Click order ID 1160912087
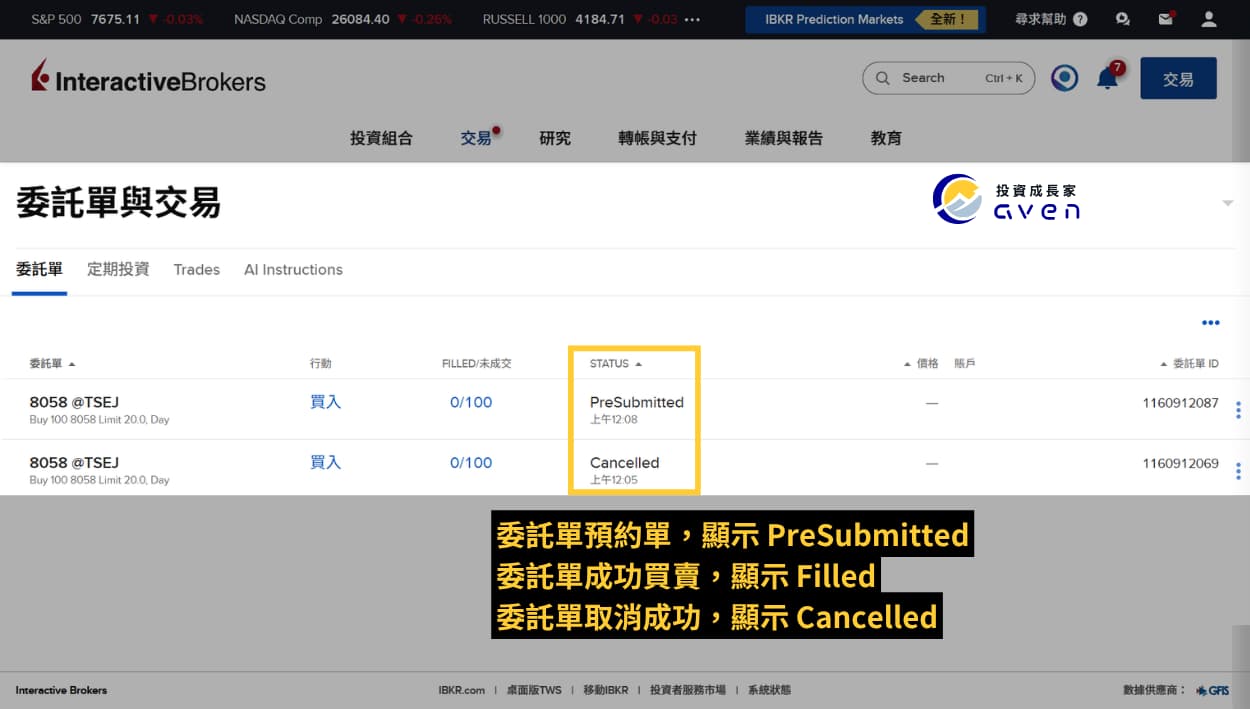Viewport: 1250px width, 709px height. click(1180, 403)
